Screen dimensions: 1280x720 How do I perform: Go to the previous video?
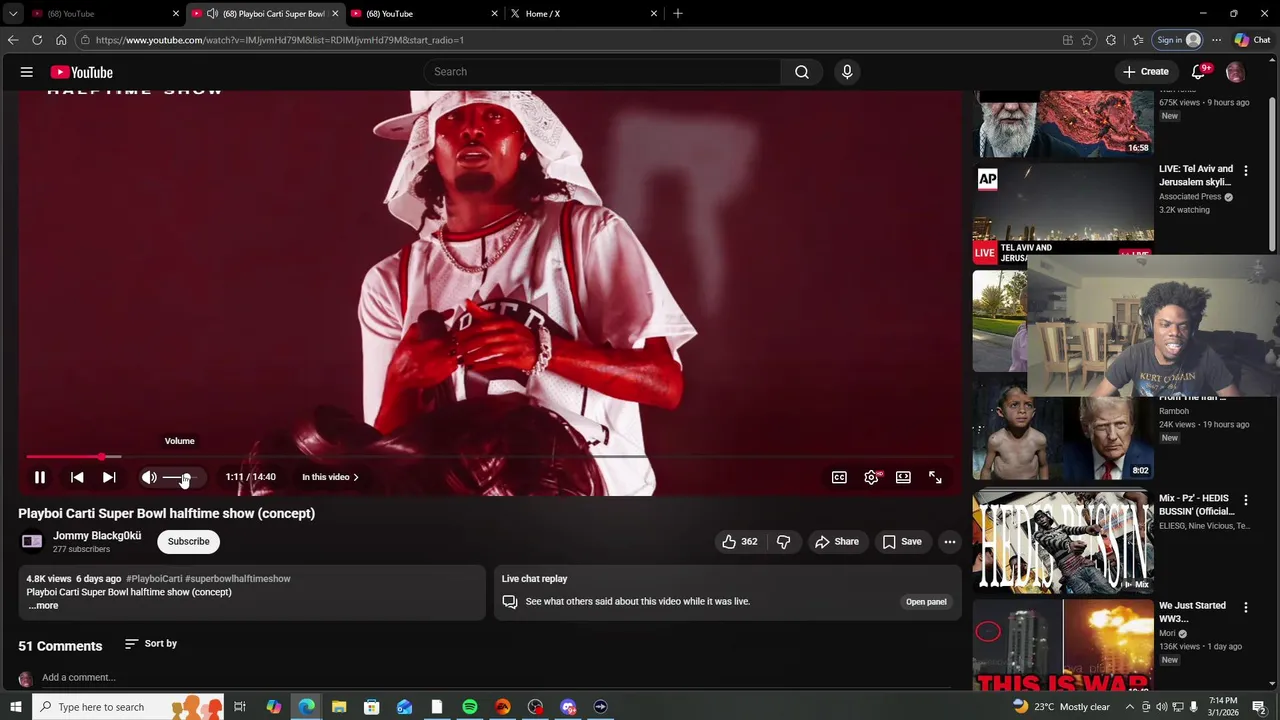coord(77,477)
